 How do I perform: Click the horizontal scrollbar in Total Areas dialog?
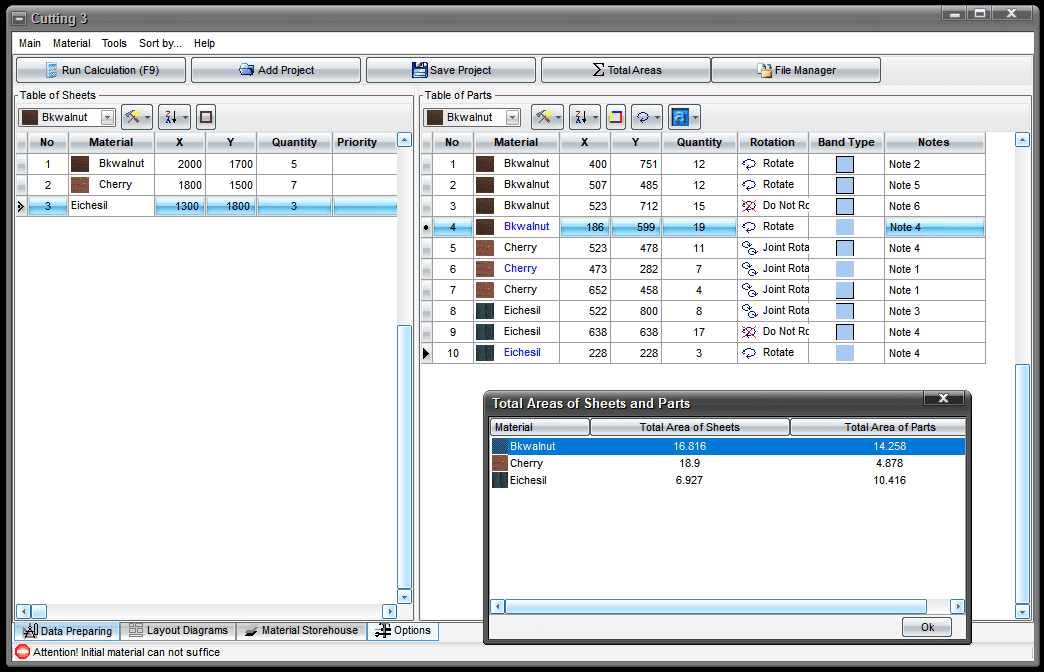pos(716,606)
